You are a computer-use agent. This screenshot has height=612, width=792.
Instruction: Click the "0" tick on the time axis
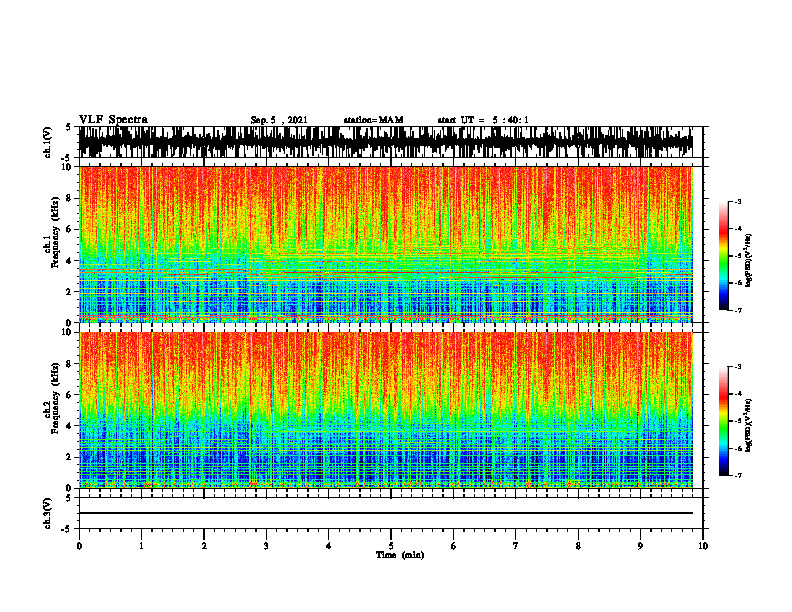pyautogui.click(x=79, y=546)
